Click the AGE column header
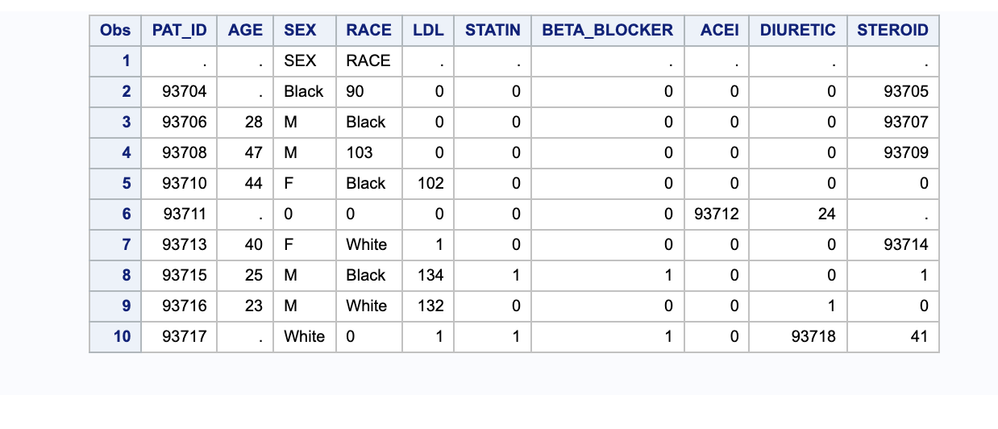The width and height of the screenshot is (998, 429). pyautogui.click(x=245, y=31)
